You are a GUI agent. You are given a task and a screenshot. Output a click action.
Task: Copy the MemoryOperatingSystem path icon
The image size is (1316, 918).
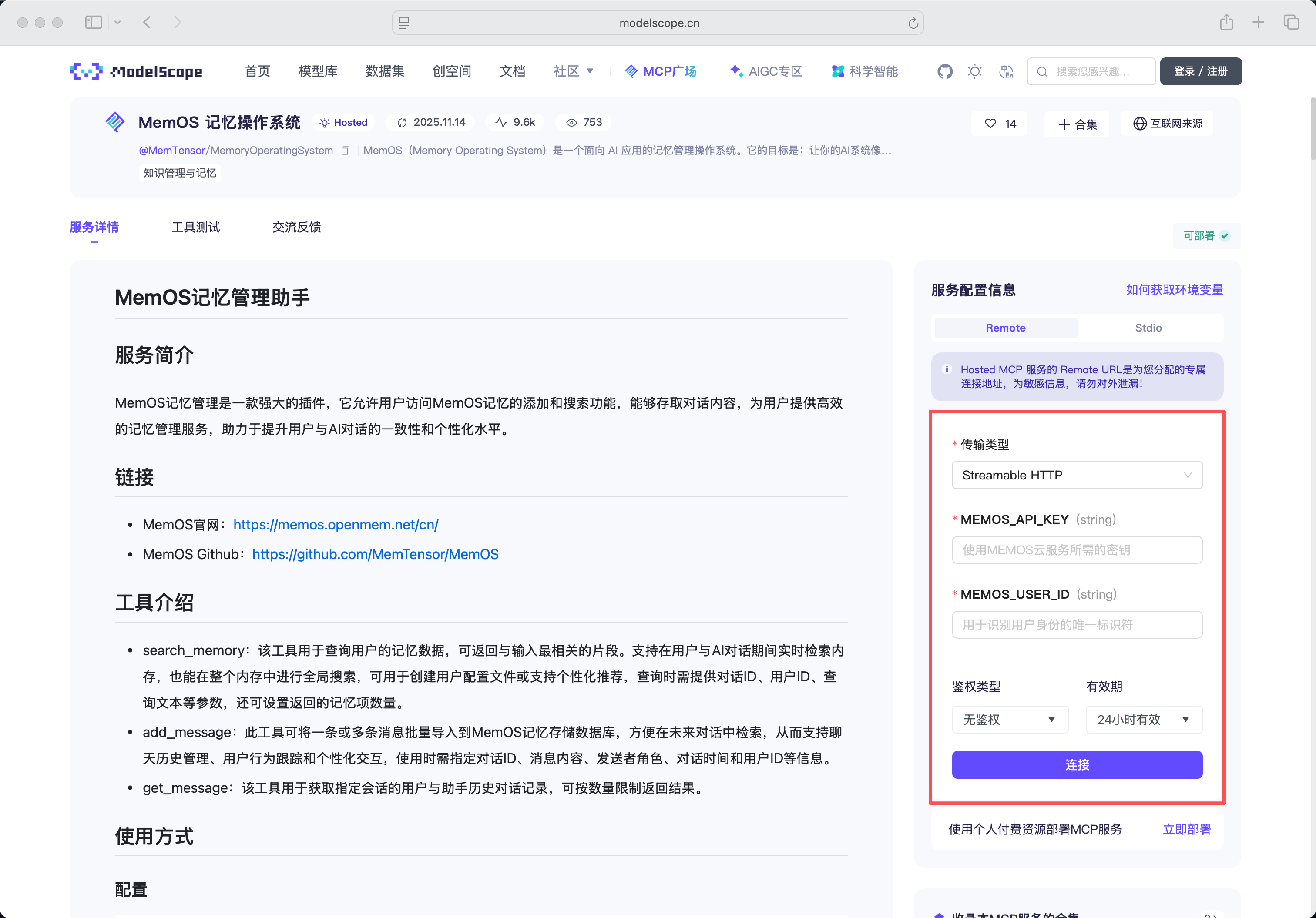pyautogui.click(x=345, y=151)
